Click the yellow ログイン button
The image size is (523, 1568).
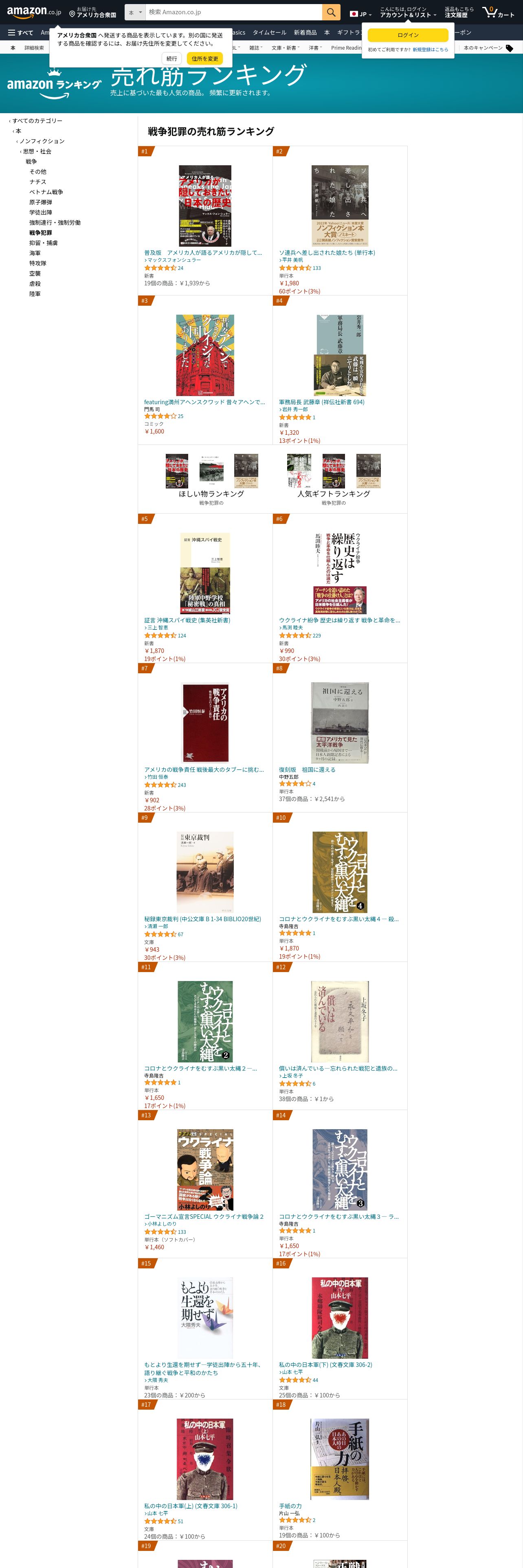point(408,35)
